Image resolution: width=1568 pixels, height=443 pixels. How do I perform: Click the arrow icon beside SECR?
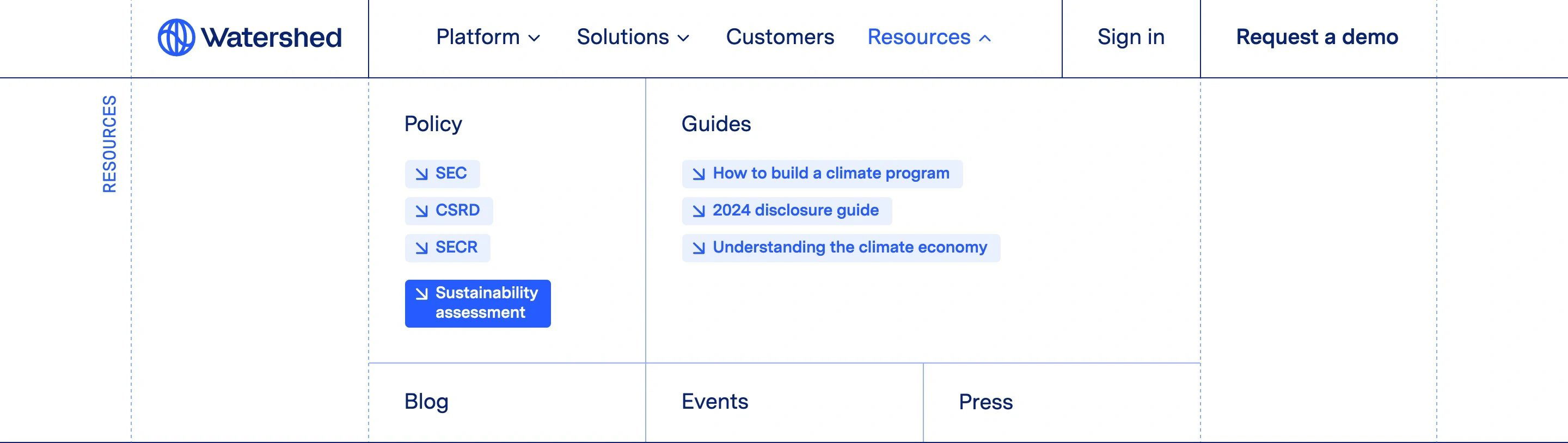(421, 248)
